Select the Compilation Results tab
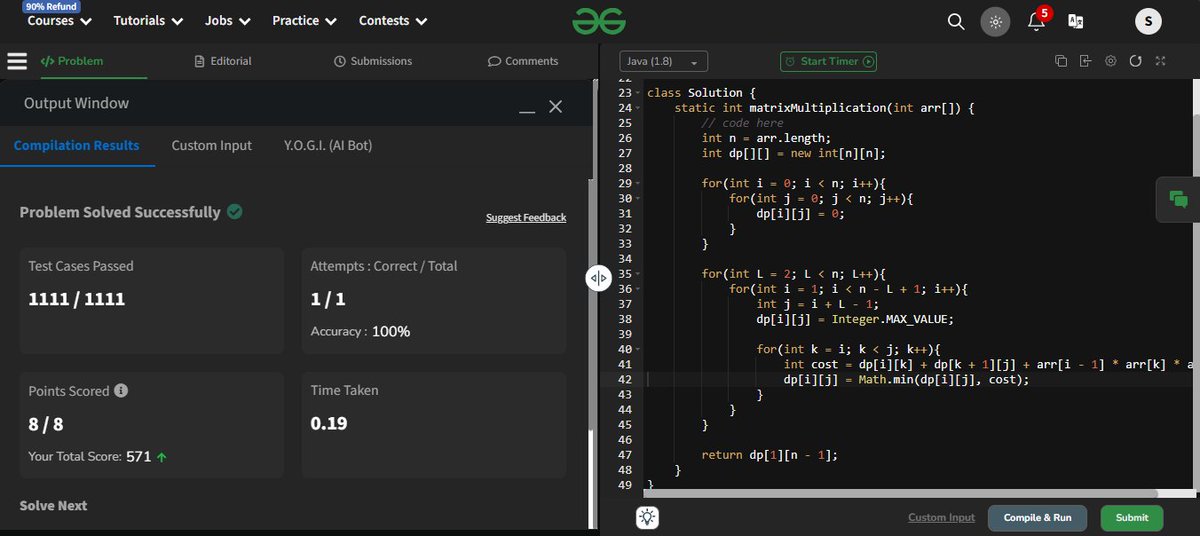 77,145
